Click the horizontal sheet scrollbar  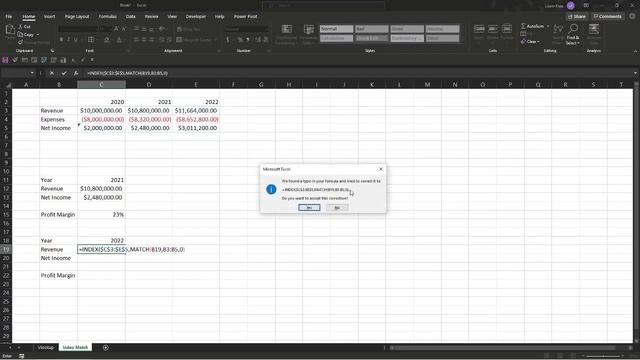(x=502, y=348)
